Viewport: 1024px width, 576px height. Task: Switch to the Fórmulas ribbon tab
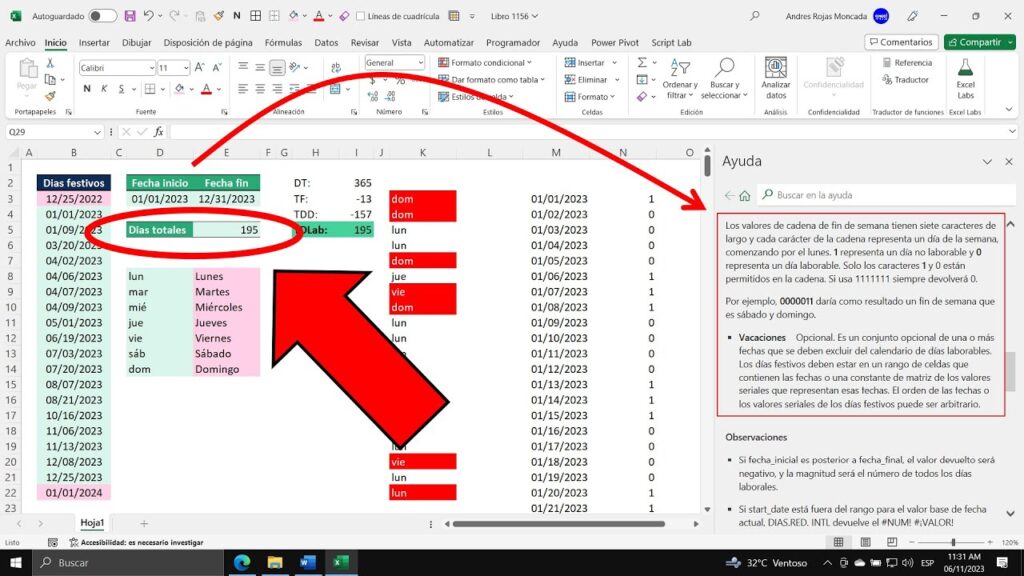click(283, 42)
